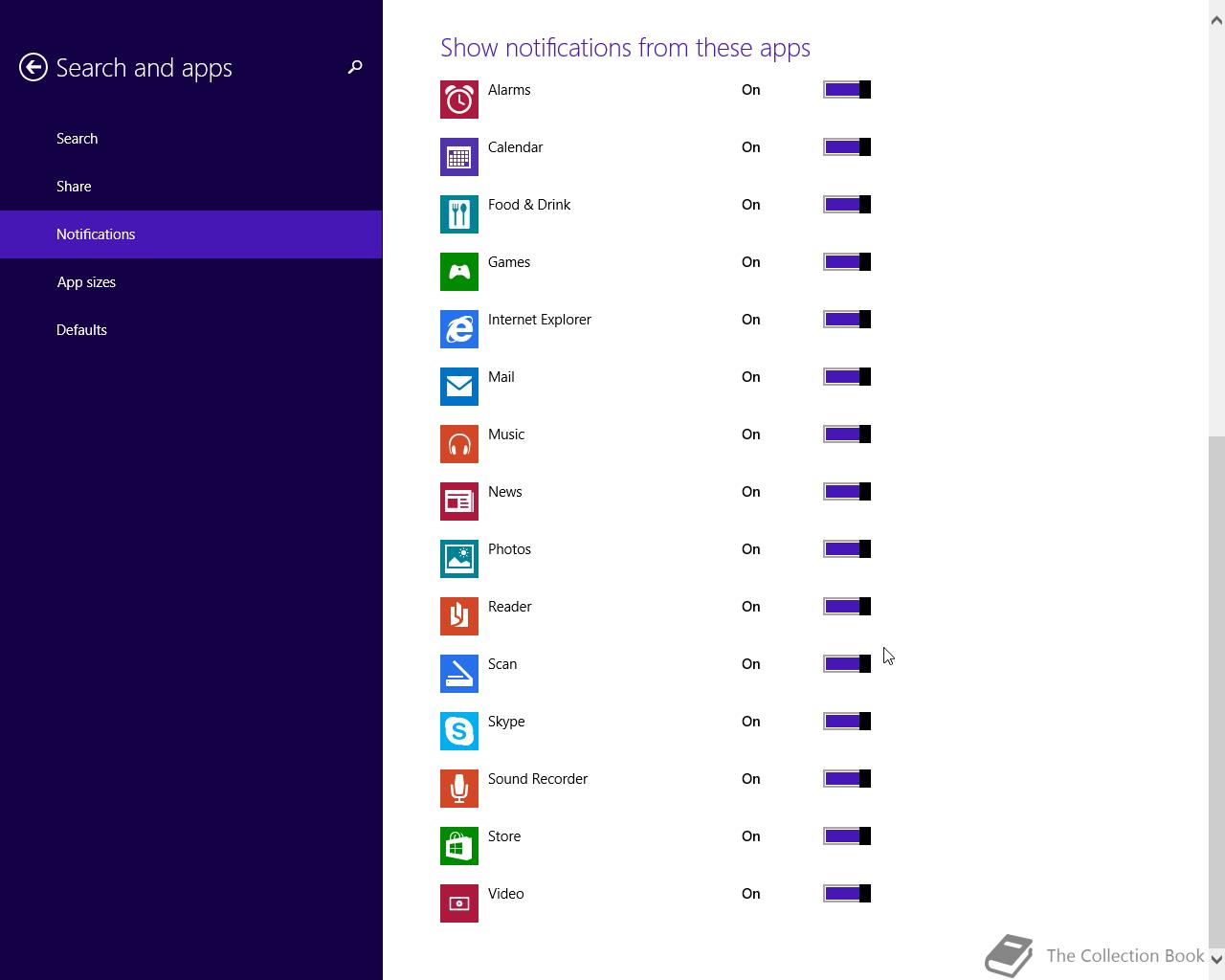Click the Sound Recorder microphone icon
This screenshot has width=1225, height=980.
pyautogui.click(x=459, y=789)
